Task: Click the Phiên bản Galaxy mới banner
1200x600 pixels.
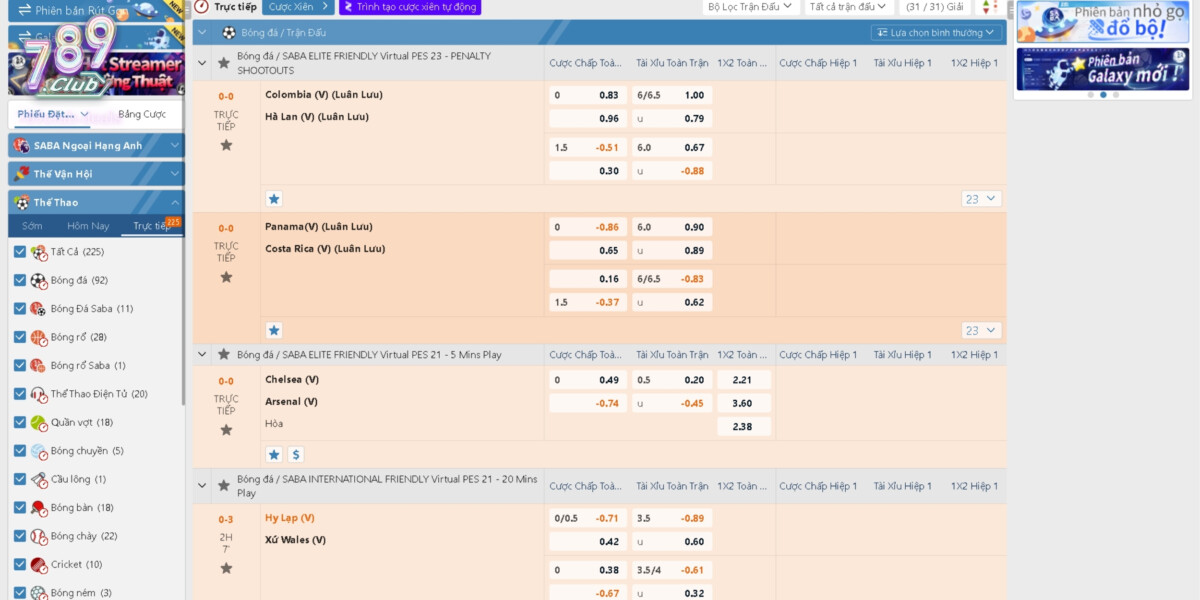Action: pos(1102,70)
